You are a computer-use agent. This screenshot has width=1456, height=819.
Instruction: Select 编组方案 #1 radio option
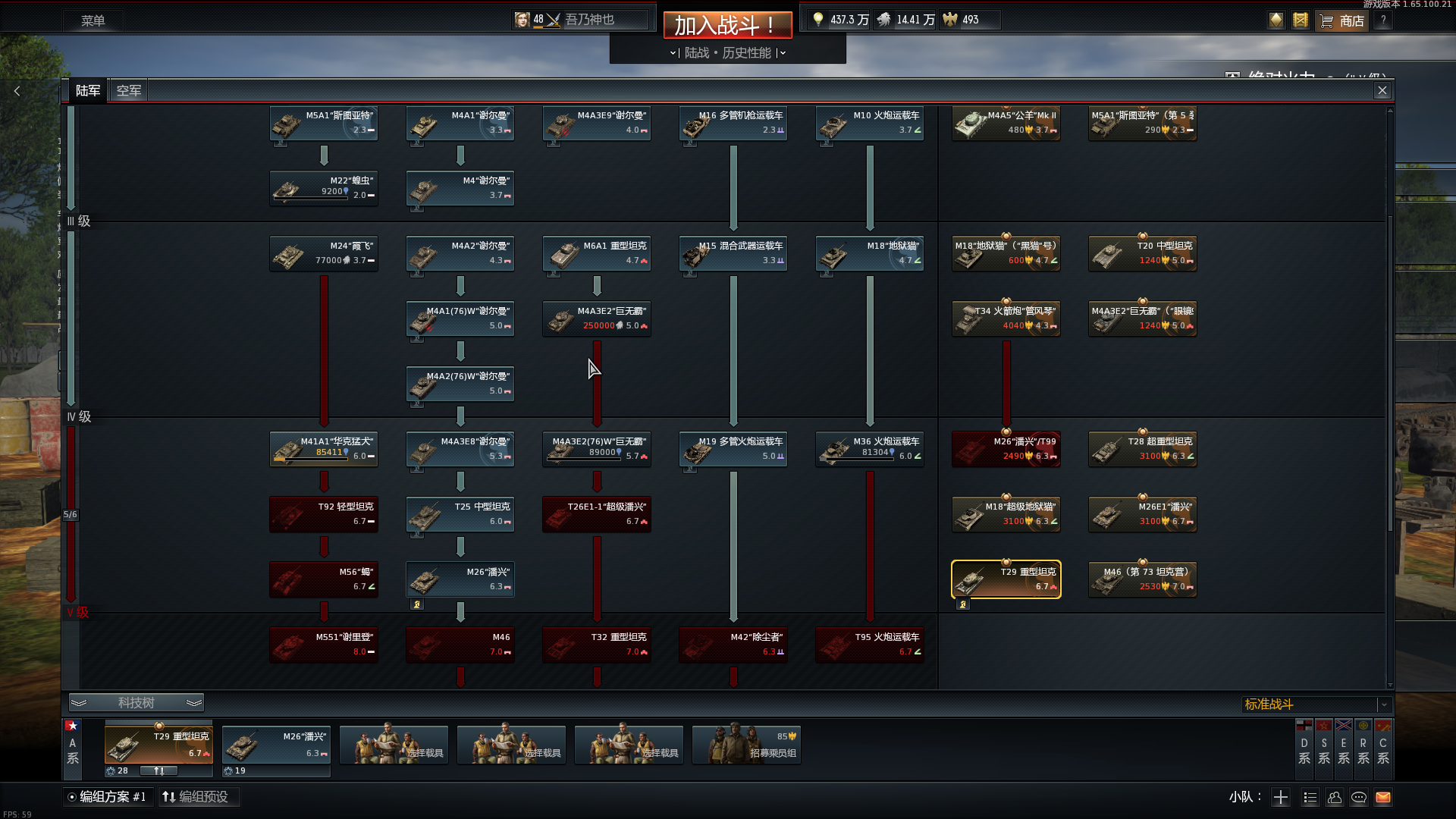coord(107,797)
